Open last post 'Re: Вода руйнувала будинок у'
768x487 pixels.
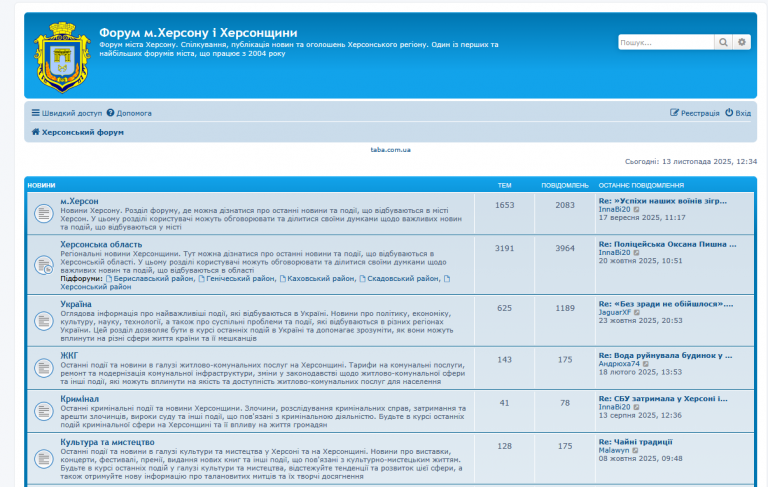(665, 355)
